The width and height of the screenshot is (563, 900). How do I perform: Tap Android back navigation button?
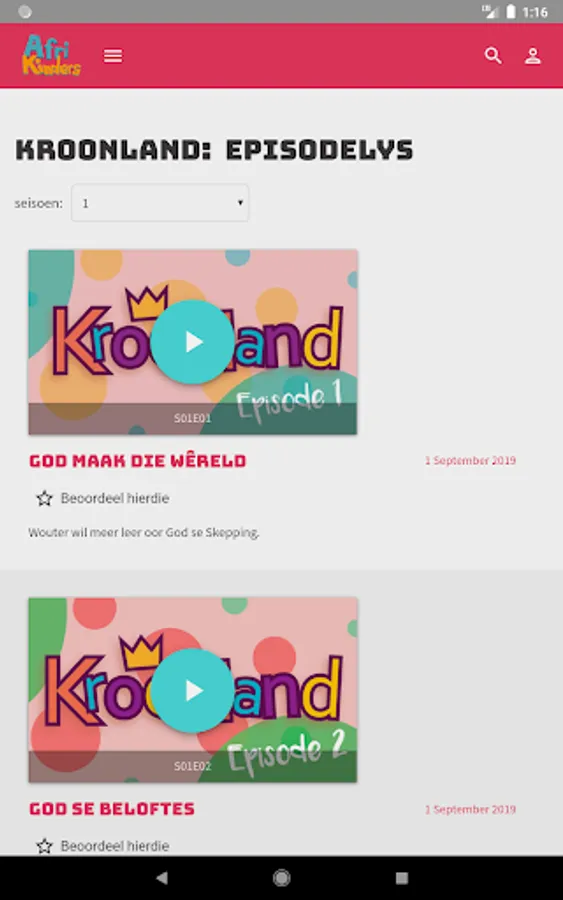click(x=162, y=878)
